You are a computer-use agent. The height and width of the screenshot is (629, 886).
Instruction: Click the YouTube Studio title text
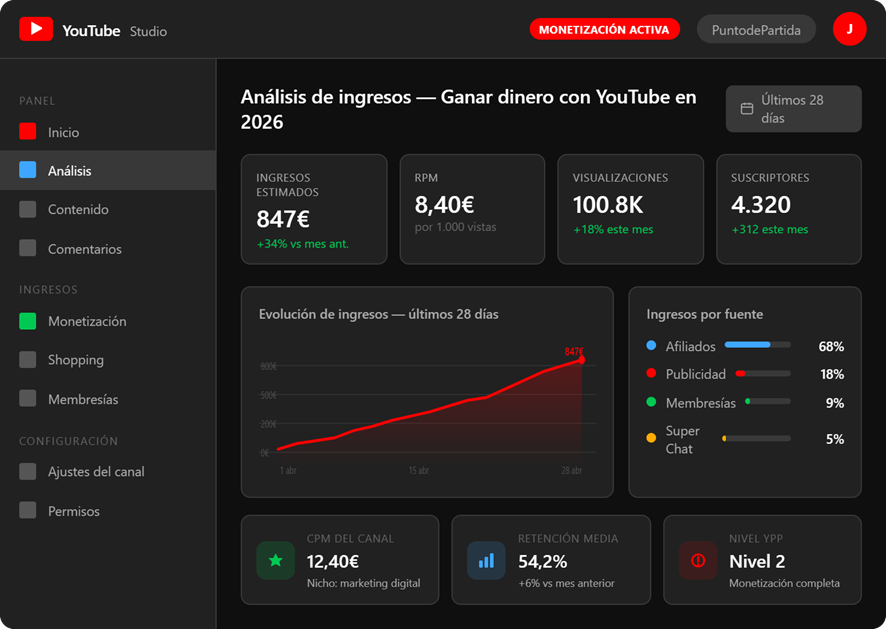pyautogui.click(x=115, y=31)
